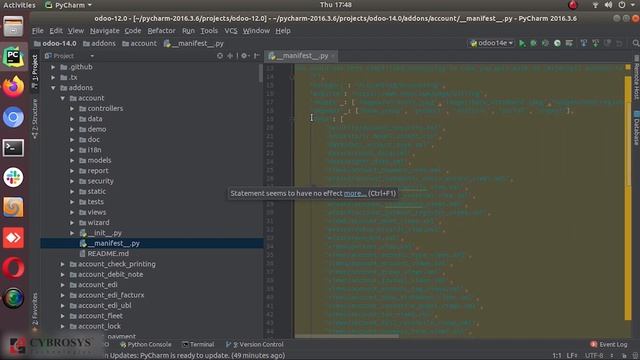The height and width of the screenshot is (360, 640).
Task: Click the Profile run icon
Action: 557,43
